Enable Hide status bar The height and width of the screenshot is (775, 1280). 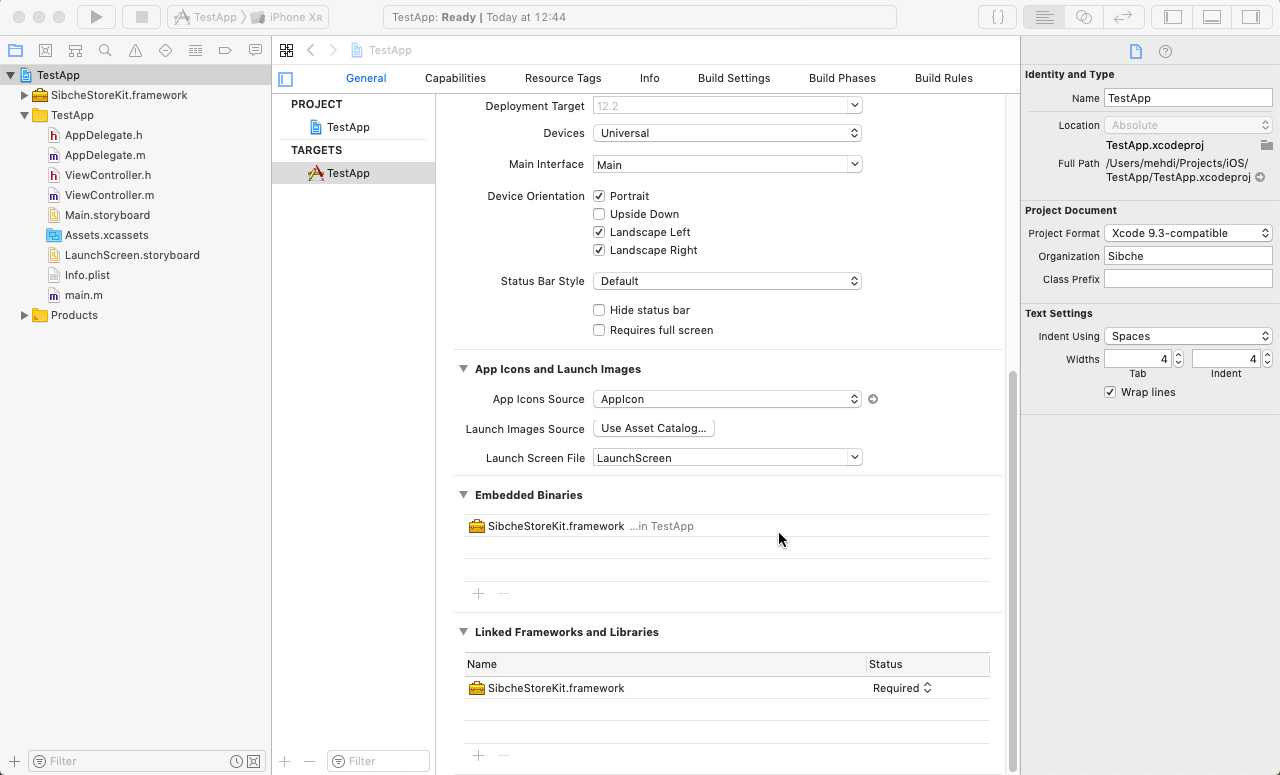[599, 310]
